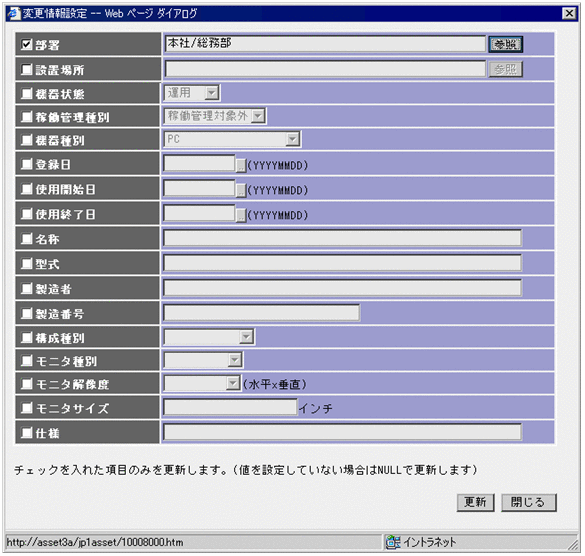Screen dimensions: 585x556
Task: Tick the モニタ解像度 checkbox
Action: 26,384
